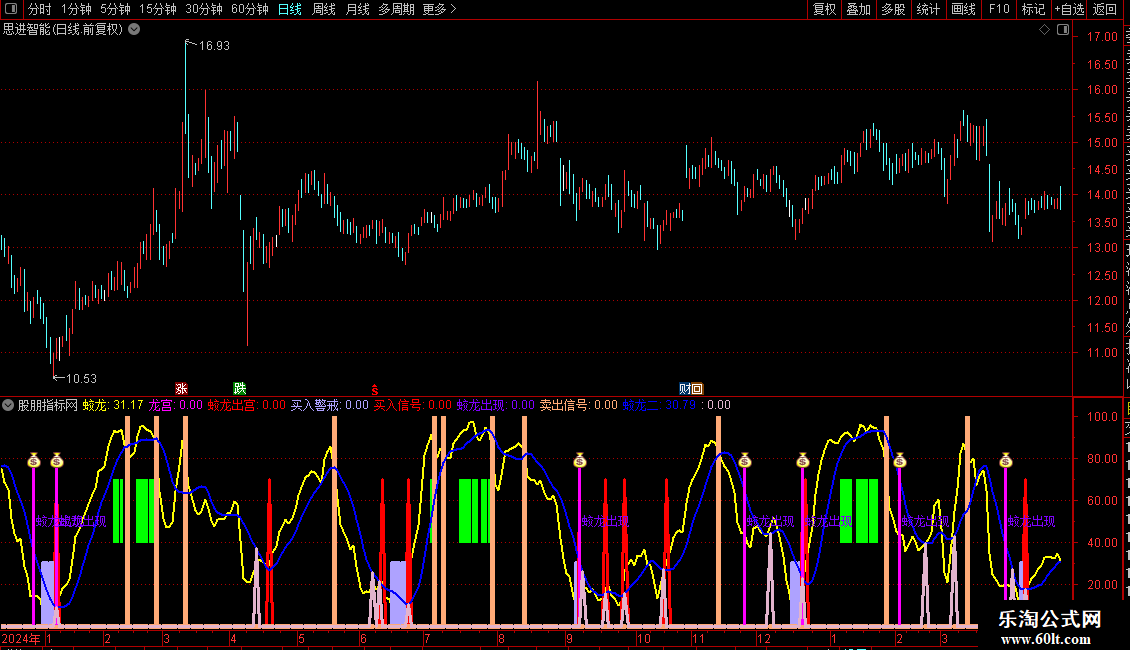Open the 画线 drawing tools
The height and width of the screenshot is (650, 1130).
pyautogui.click(x=963, y=9)
